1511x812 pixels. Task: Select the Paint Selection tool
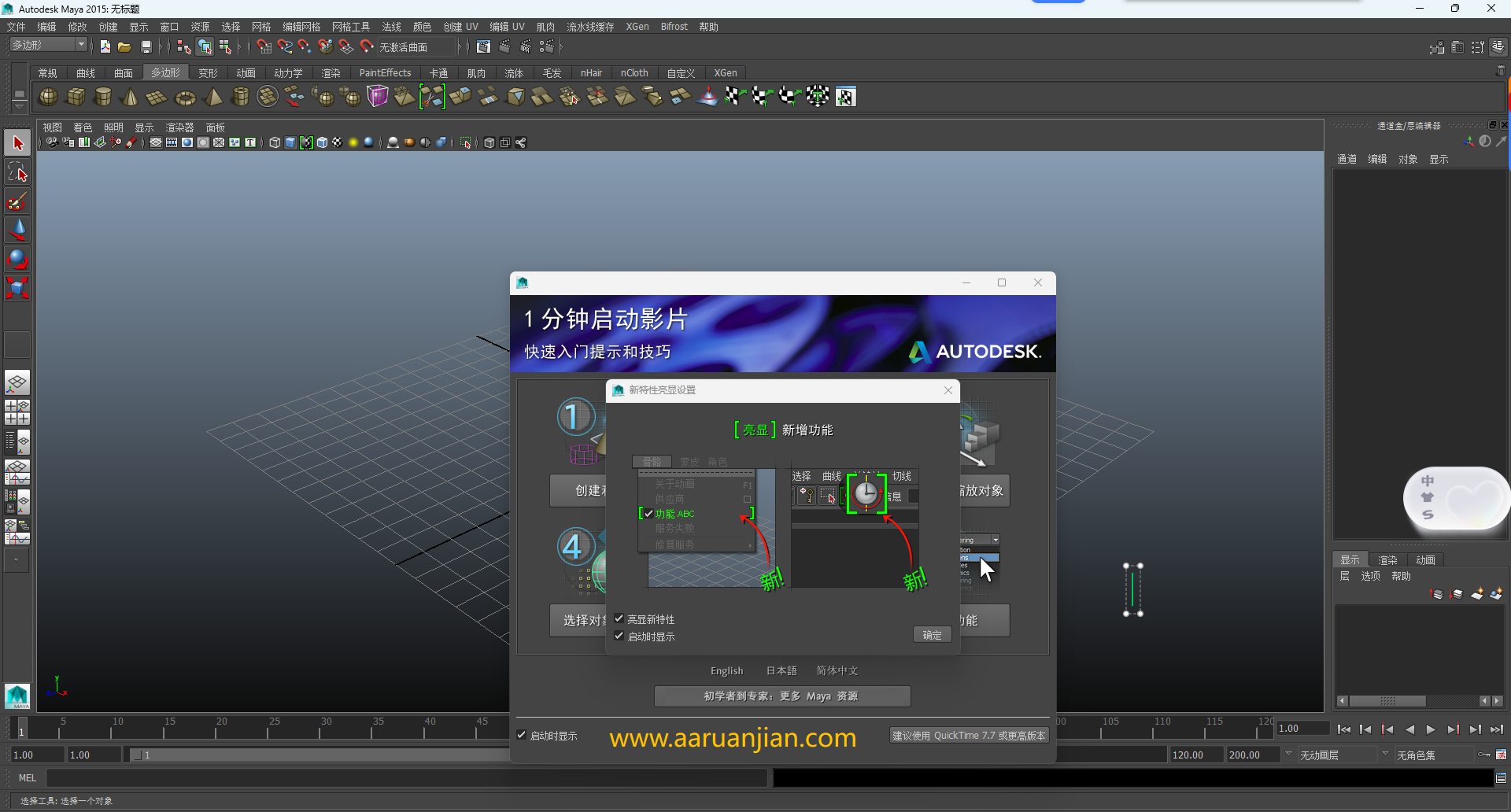(x=17, y=201)
